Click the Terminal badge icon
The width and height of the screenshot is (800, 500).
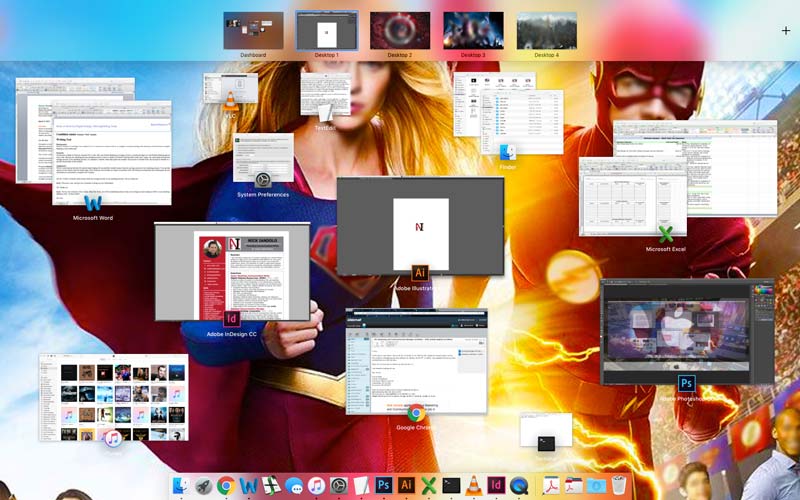[546, 443]
